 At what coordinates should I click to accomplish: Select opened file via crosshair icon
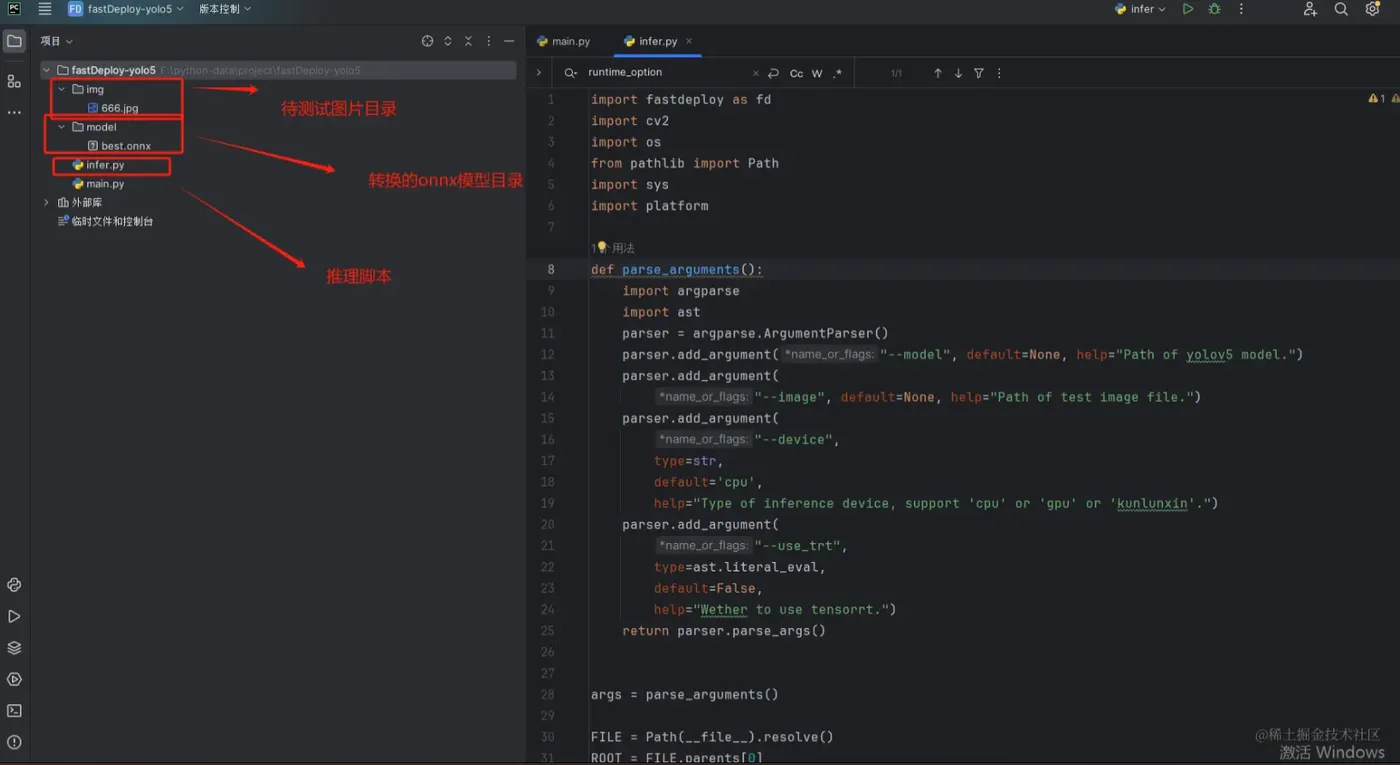[x=427, y=41]
